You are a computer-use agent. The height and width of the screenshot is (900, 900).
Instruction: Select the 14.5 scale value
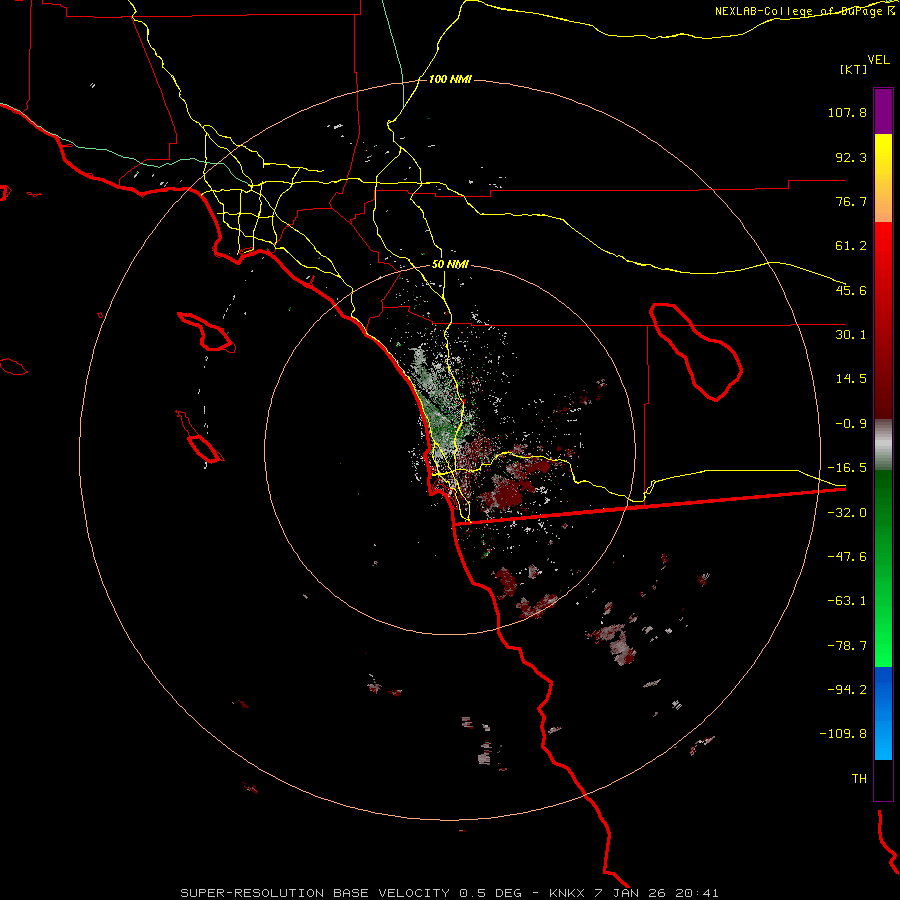tap(851, 379)
